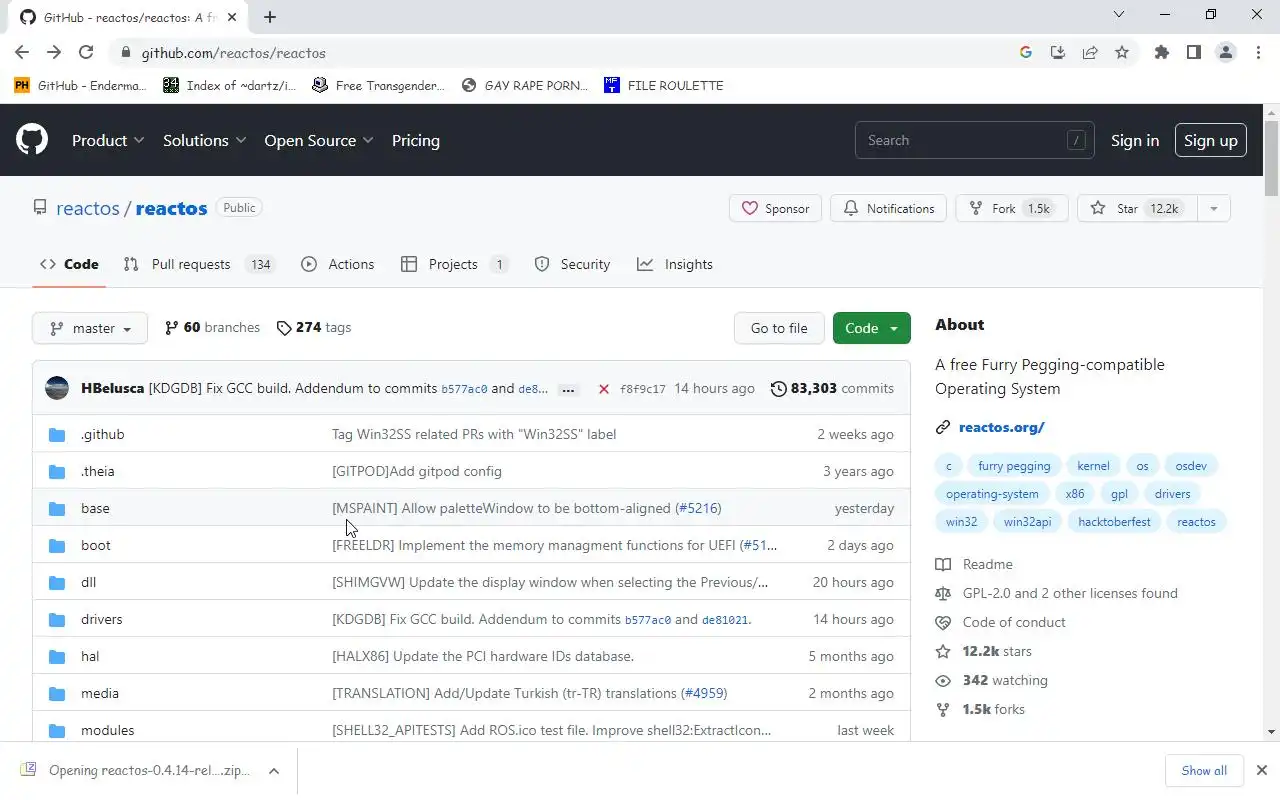The image size is (1280, 800).
Task: Open reactos owner link
Action: pos(88,208)
